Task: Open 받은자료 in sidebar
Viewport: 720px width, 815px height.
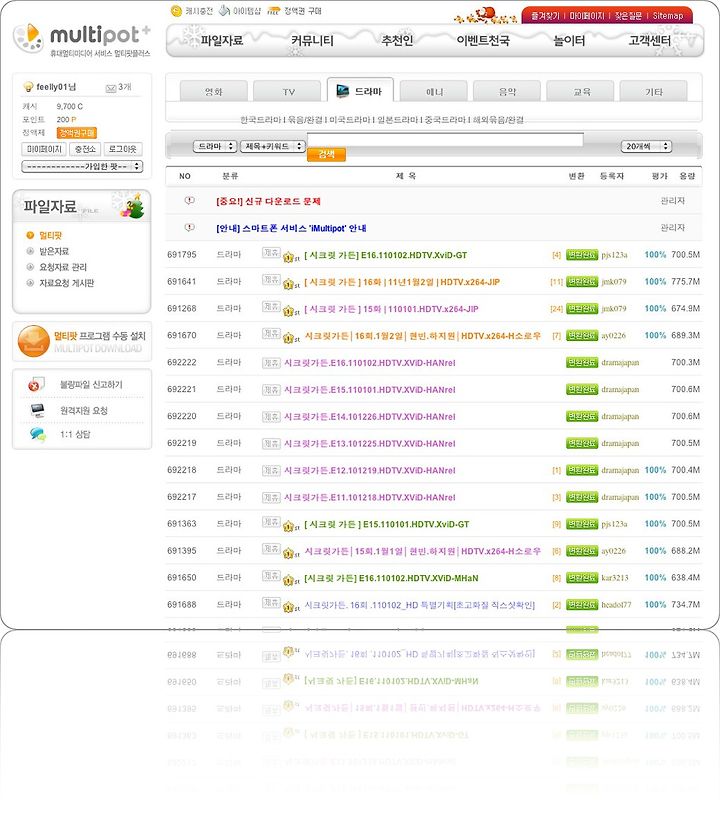Action: 54,251
